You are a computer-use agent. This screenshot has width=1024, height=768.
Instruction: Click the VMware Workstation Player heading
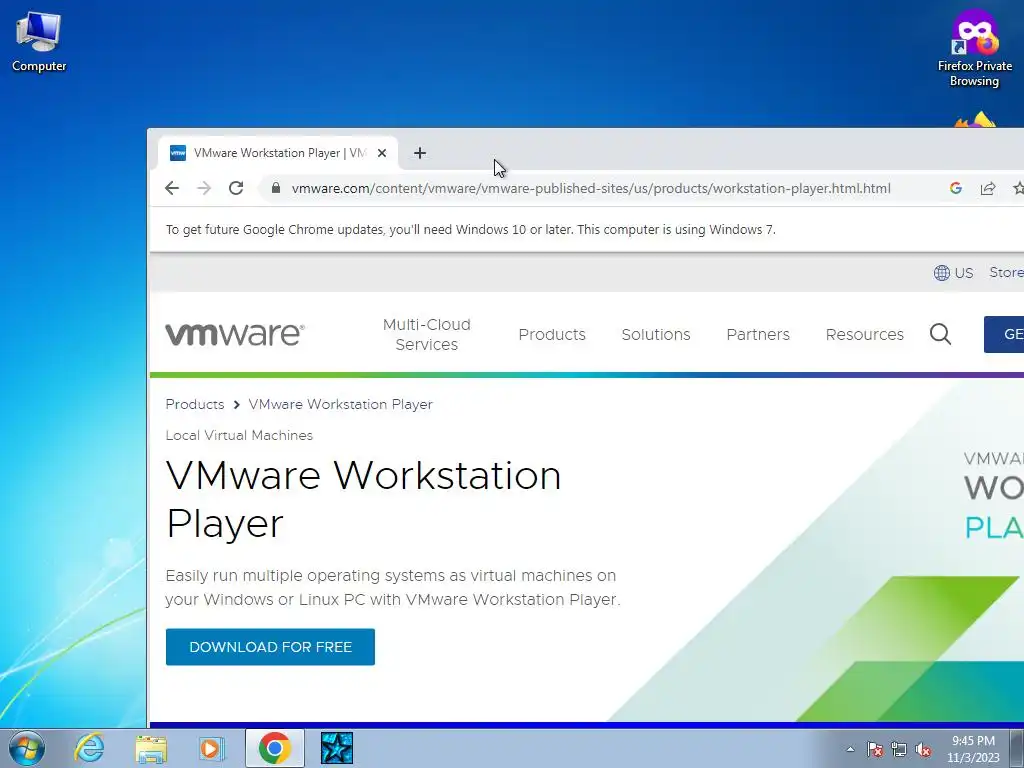363,499
